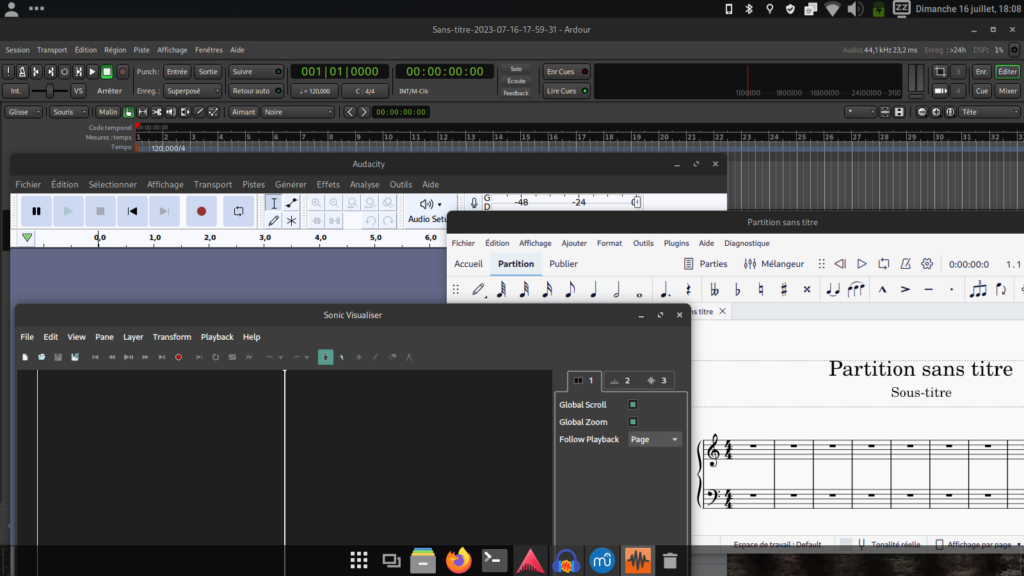Toggle the Global Zoom checkbox
The width and height of the screenshot is (1024, 576).
click(x=632, y=422)
